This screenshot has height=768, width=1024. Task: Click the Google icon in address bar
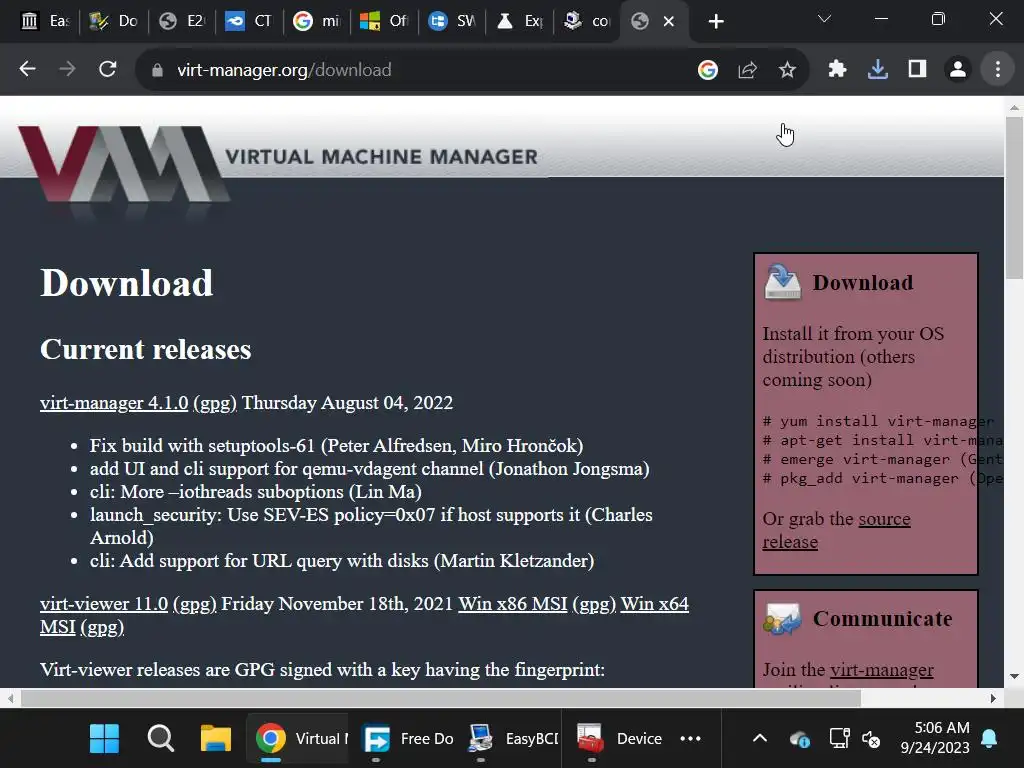point(707,69)
